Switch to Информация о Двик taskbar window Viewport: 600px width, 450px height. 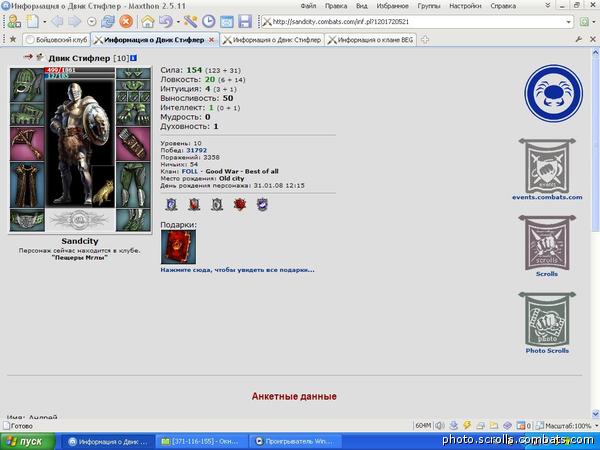(108, 442)
